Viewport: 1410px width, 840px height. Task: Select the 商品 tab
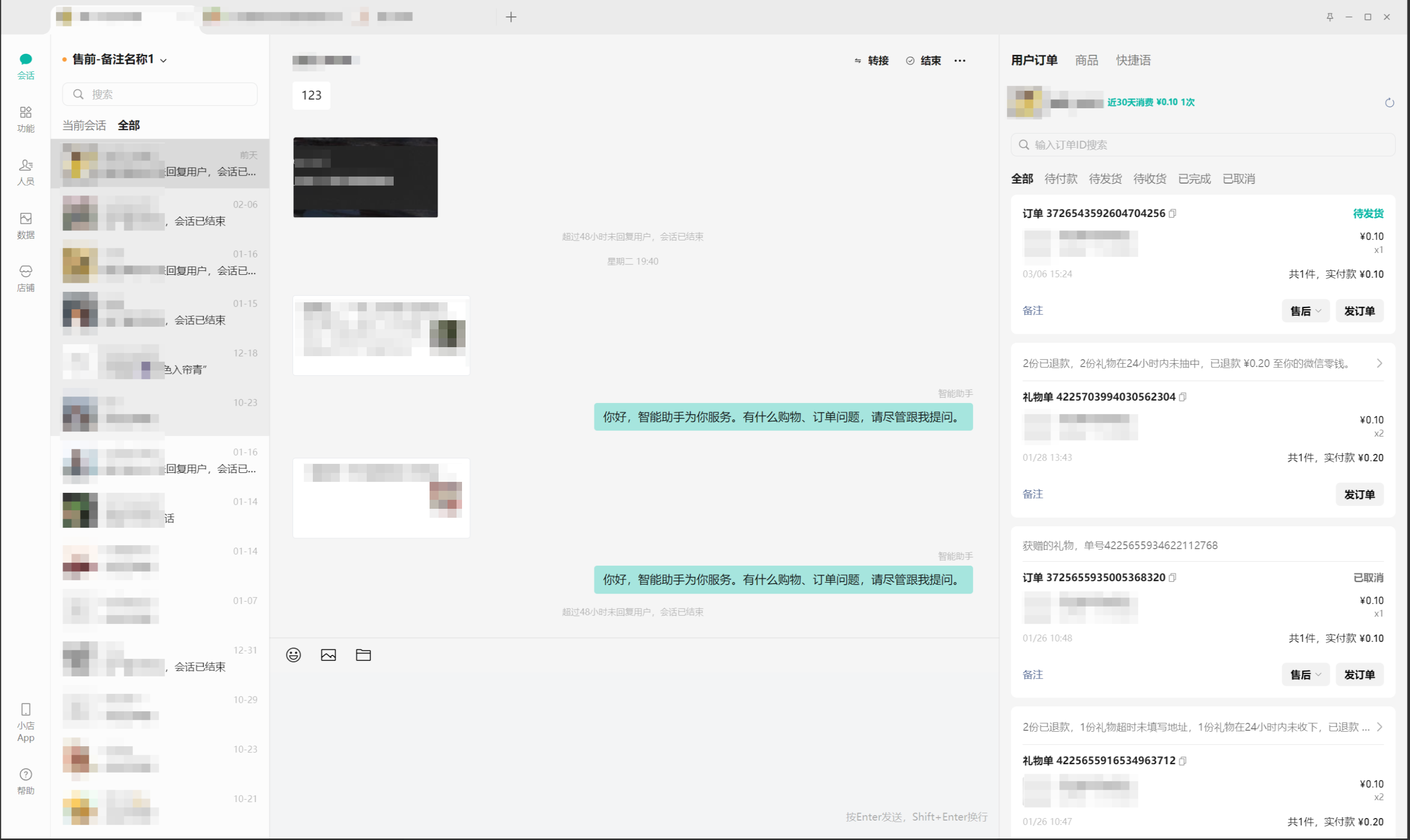pyautogui.click(x=1086, y=60)
